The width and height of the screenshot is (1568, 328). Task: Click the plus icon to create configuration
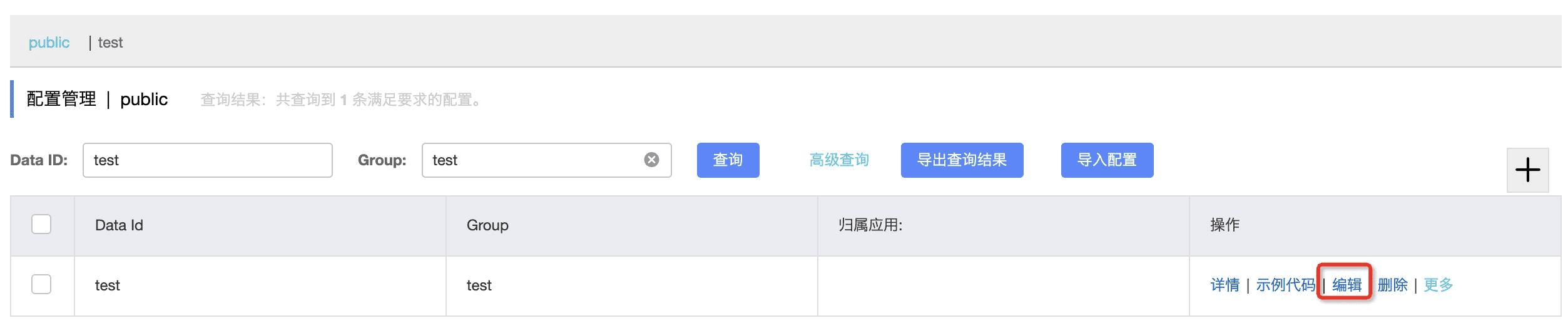click(x=1527, y=170)
